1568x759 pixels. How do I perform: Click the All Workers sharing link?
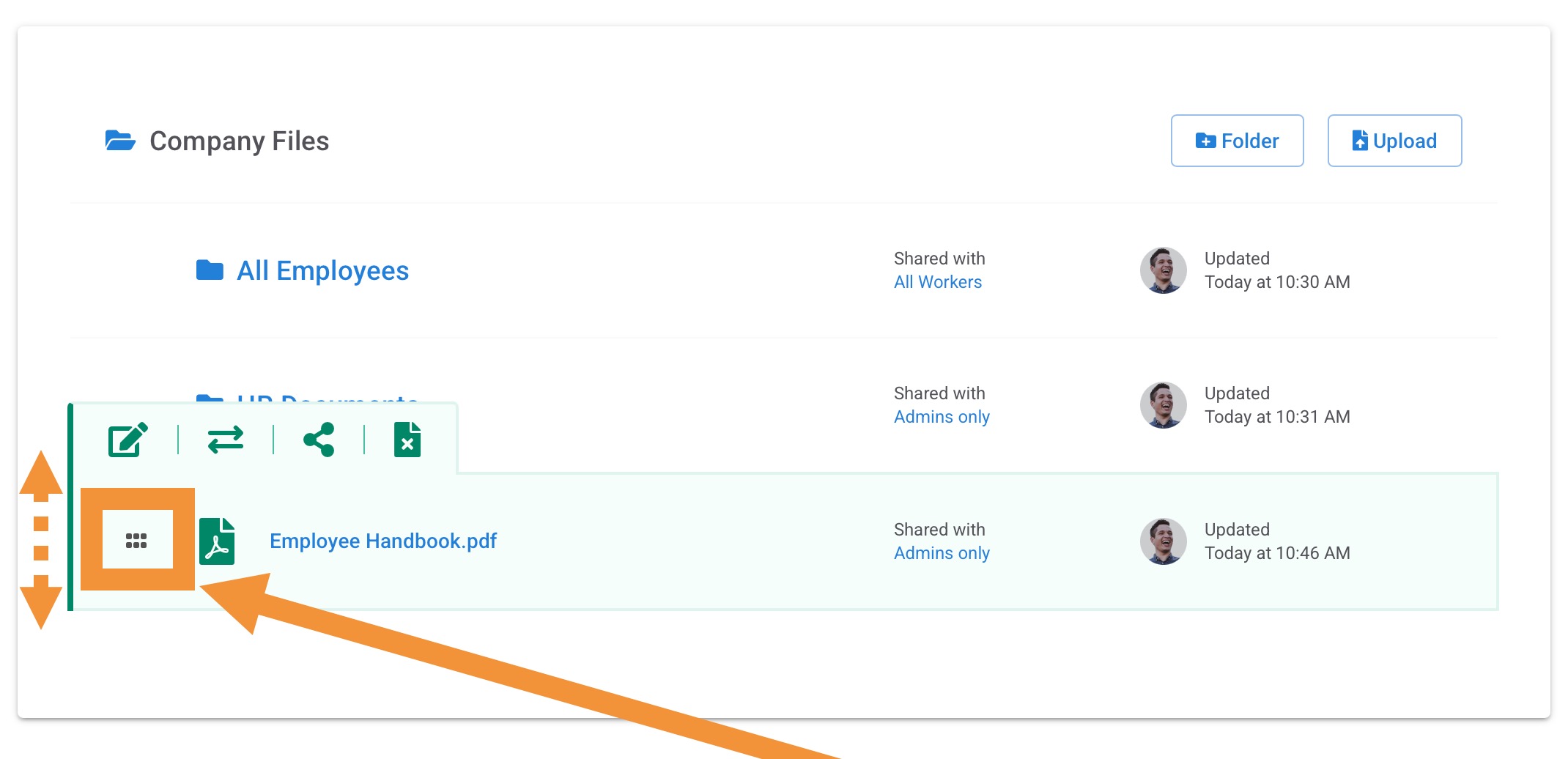[937, 282]
